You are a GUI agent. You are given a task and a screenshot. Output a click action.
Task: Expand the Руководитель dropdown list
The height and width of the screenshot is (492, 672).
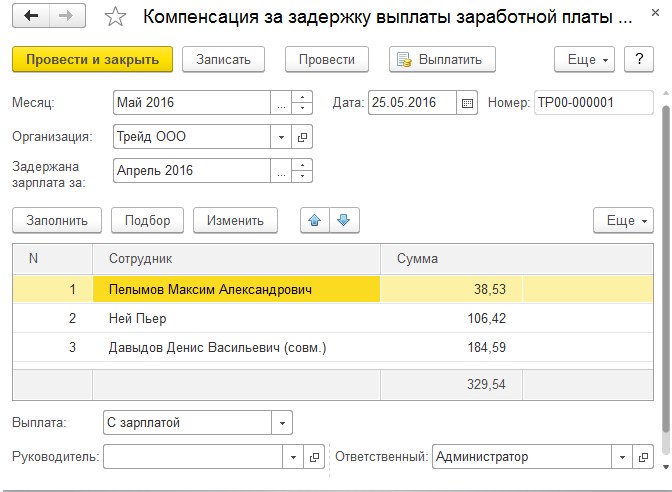(x=293, y=457)
